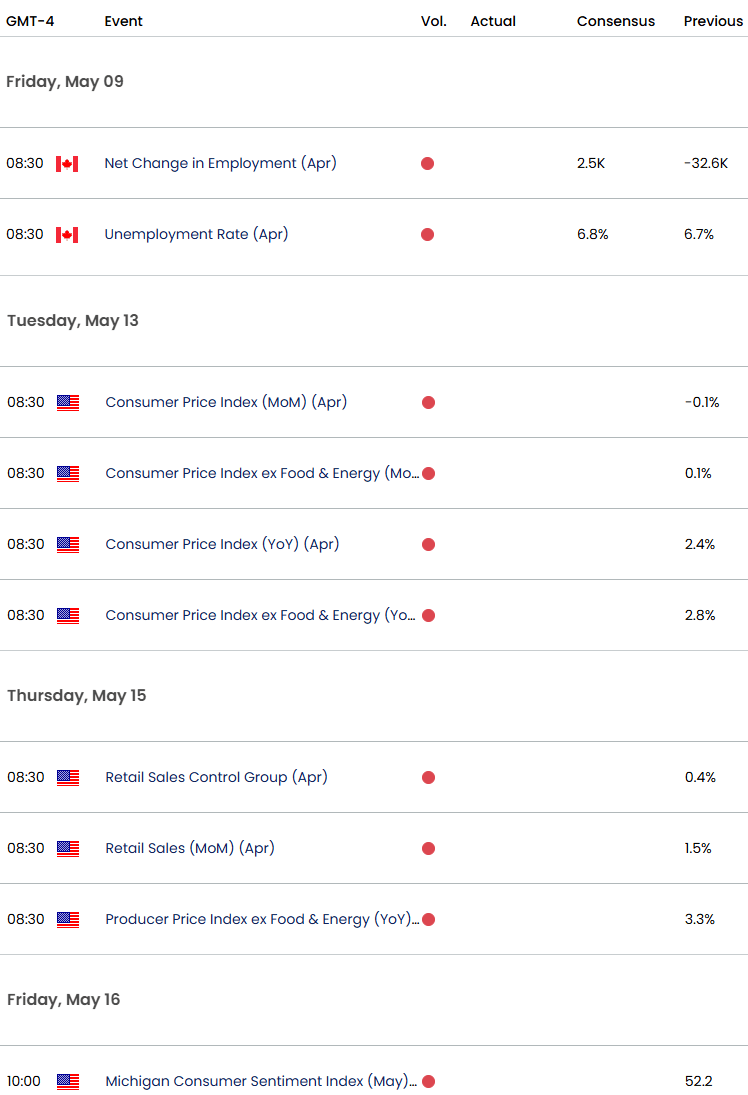Click the Canada flag next to Unemployment Rate

(x=67, y=234)
